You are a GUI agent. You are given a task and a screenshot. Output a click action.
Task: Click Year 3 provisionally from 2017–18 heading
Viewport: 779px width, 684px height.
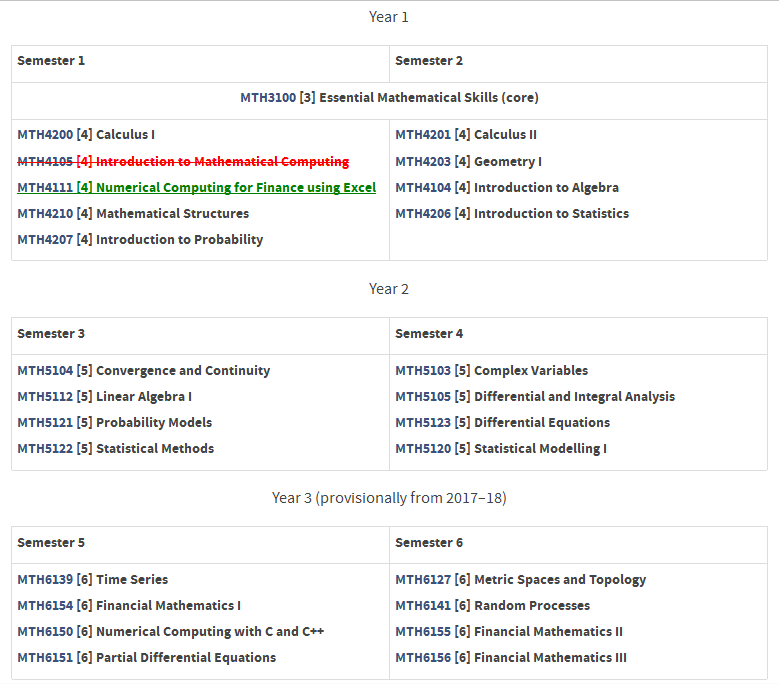click(389, 498)
